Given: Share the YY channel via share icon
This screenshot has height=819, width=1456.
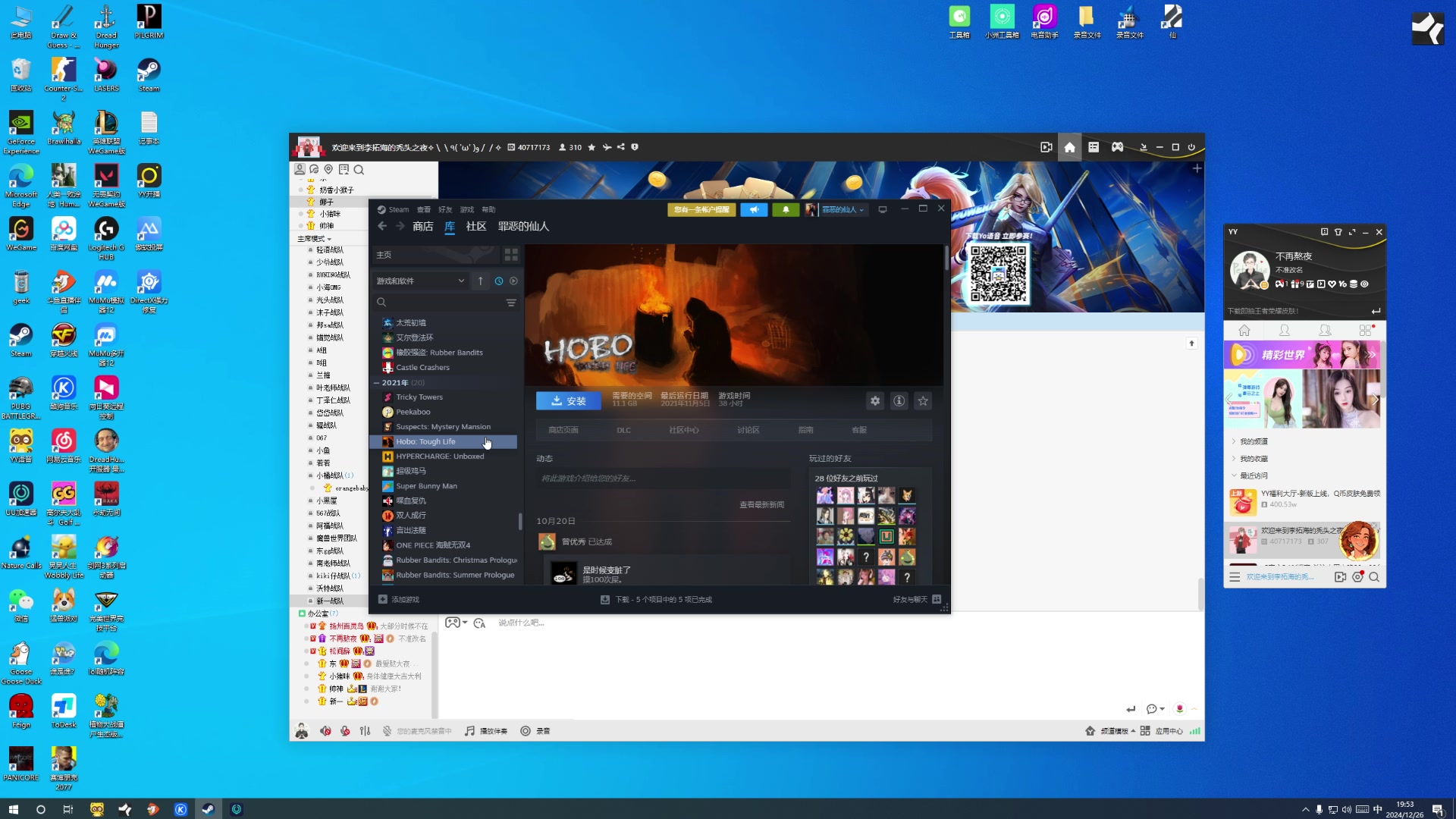Looking at the screenshot, I should tap(621, 148).
